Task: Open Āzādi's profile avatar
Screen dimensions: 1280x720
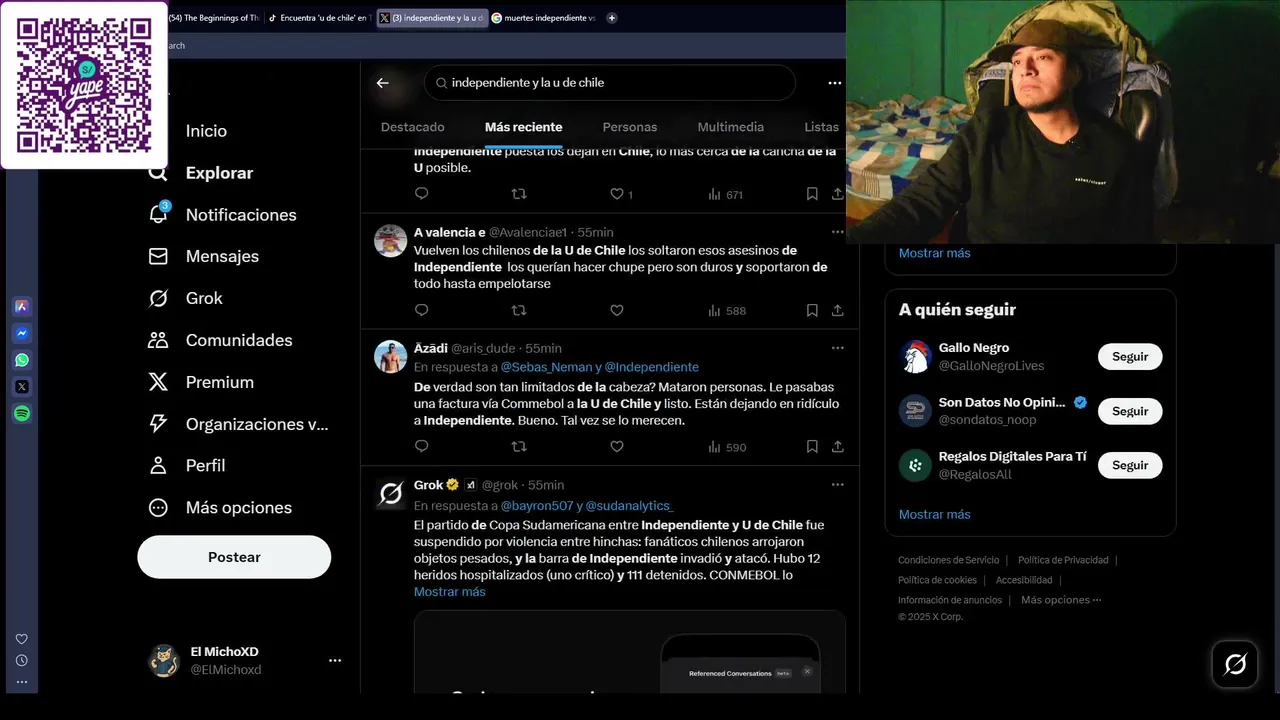Action: 390,357
